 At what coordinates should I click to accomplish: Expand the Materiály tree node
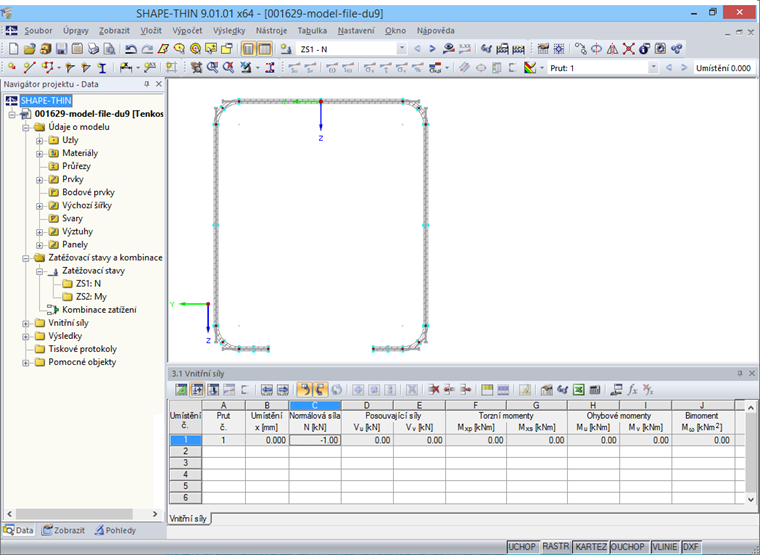pyautogui.click(x=40, y=154)
